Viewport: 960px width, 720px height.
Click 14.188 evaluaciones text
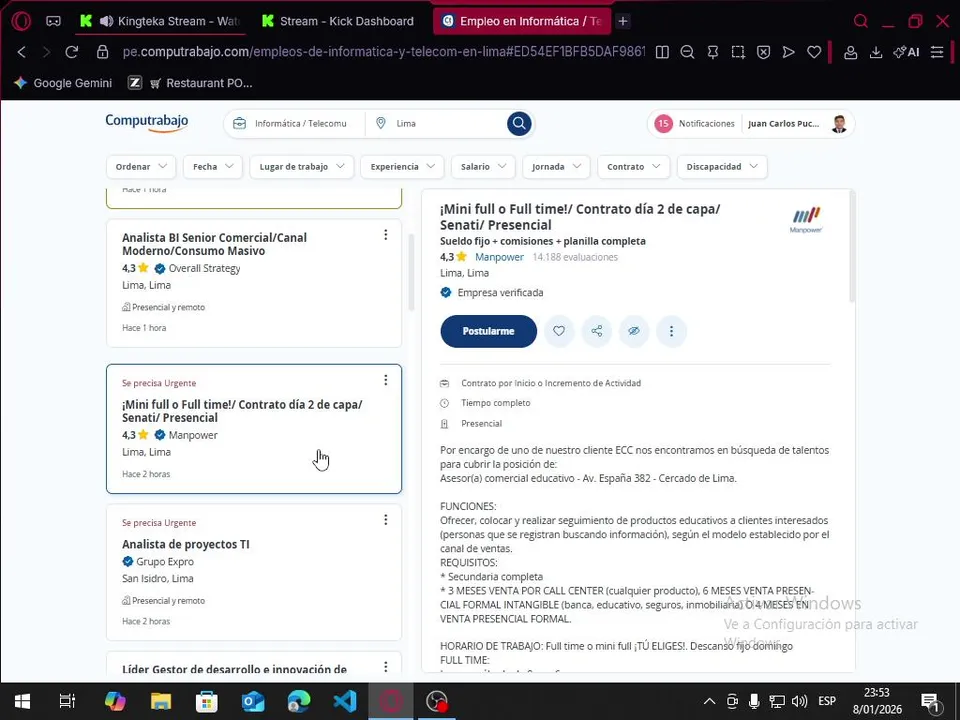(x=575, y=257)
